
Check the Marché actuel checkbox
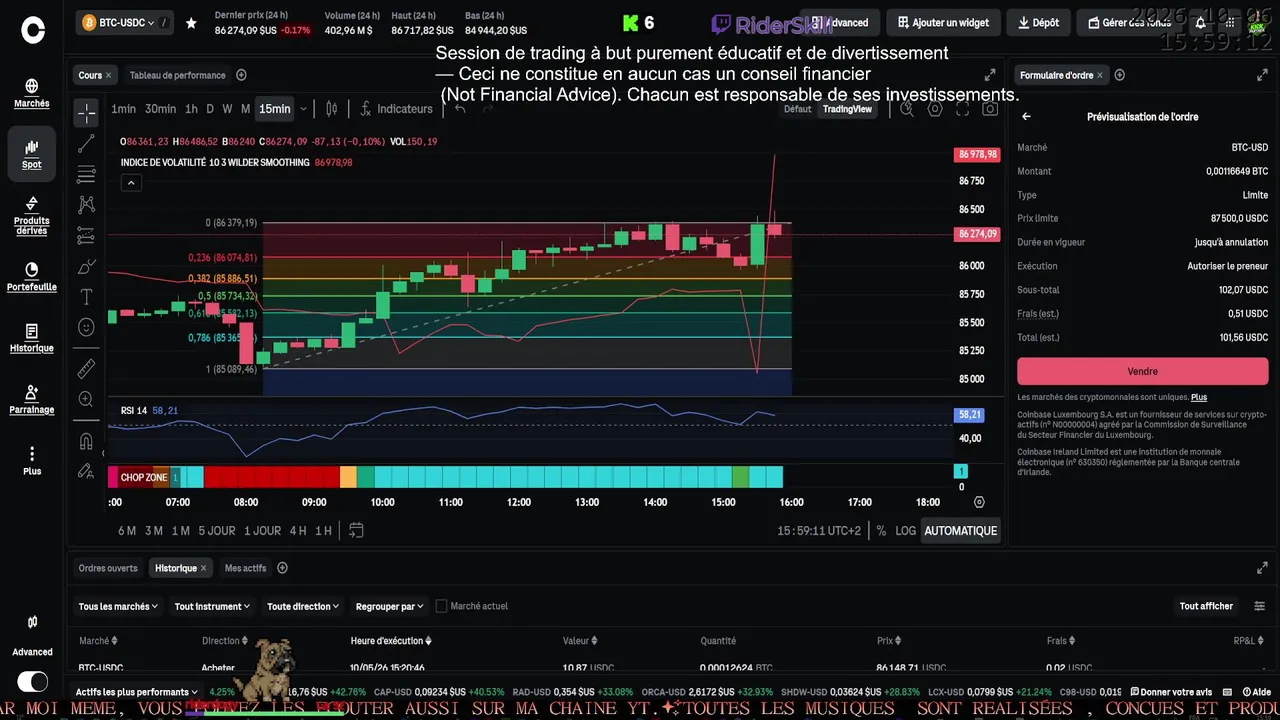(442, 606)
